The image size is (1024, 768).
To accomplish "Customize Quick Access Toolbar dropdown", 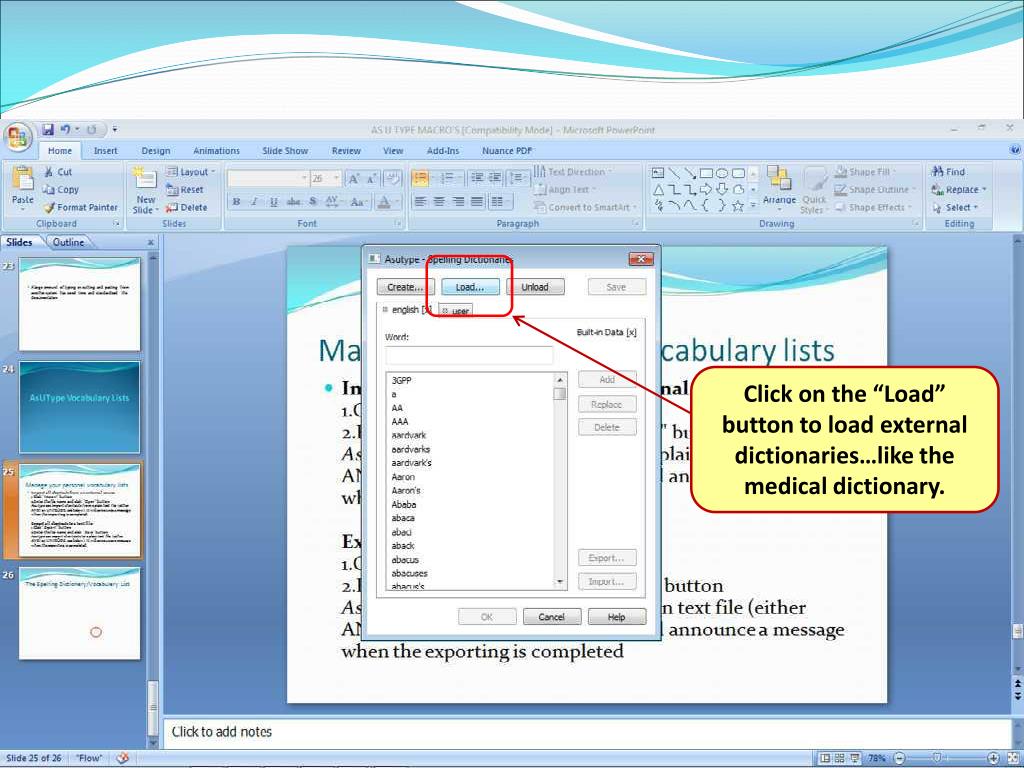I will pos(114,129).
